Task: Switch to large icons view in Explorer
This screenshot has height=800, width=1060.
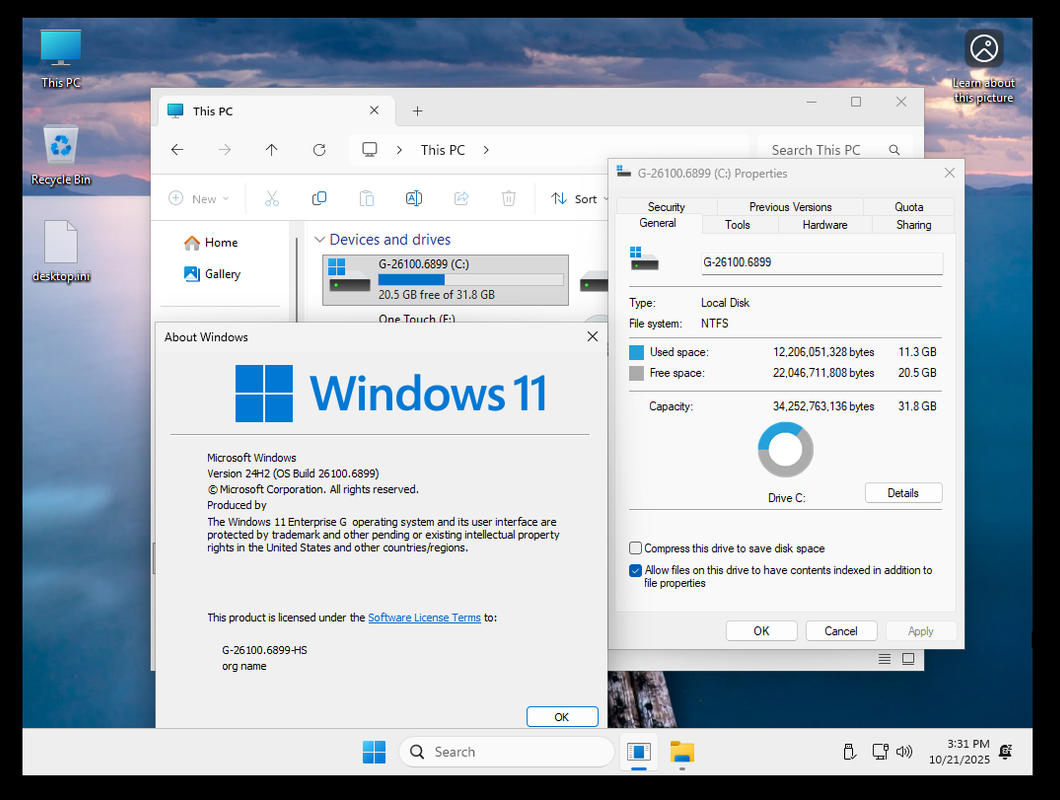Action: tap(908, 659)
